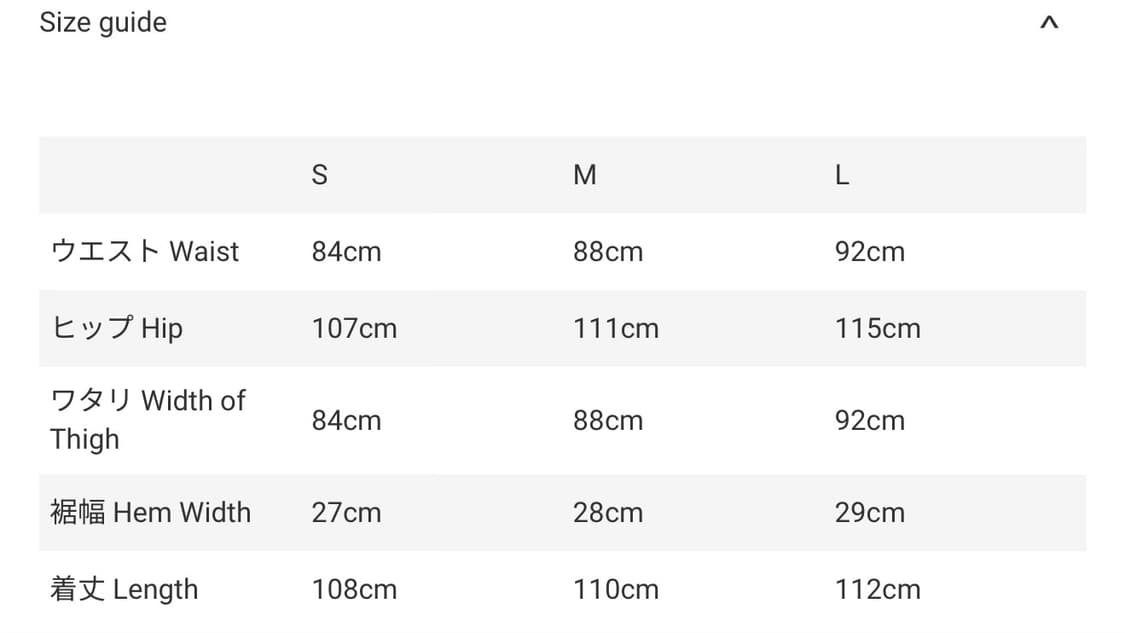
Task: Select the Waist value for size L
Action: (869, 251)
